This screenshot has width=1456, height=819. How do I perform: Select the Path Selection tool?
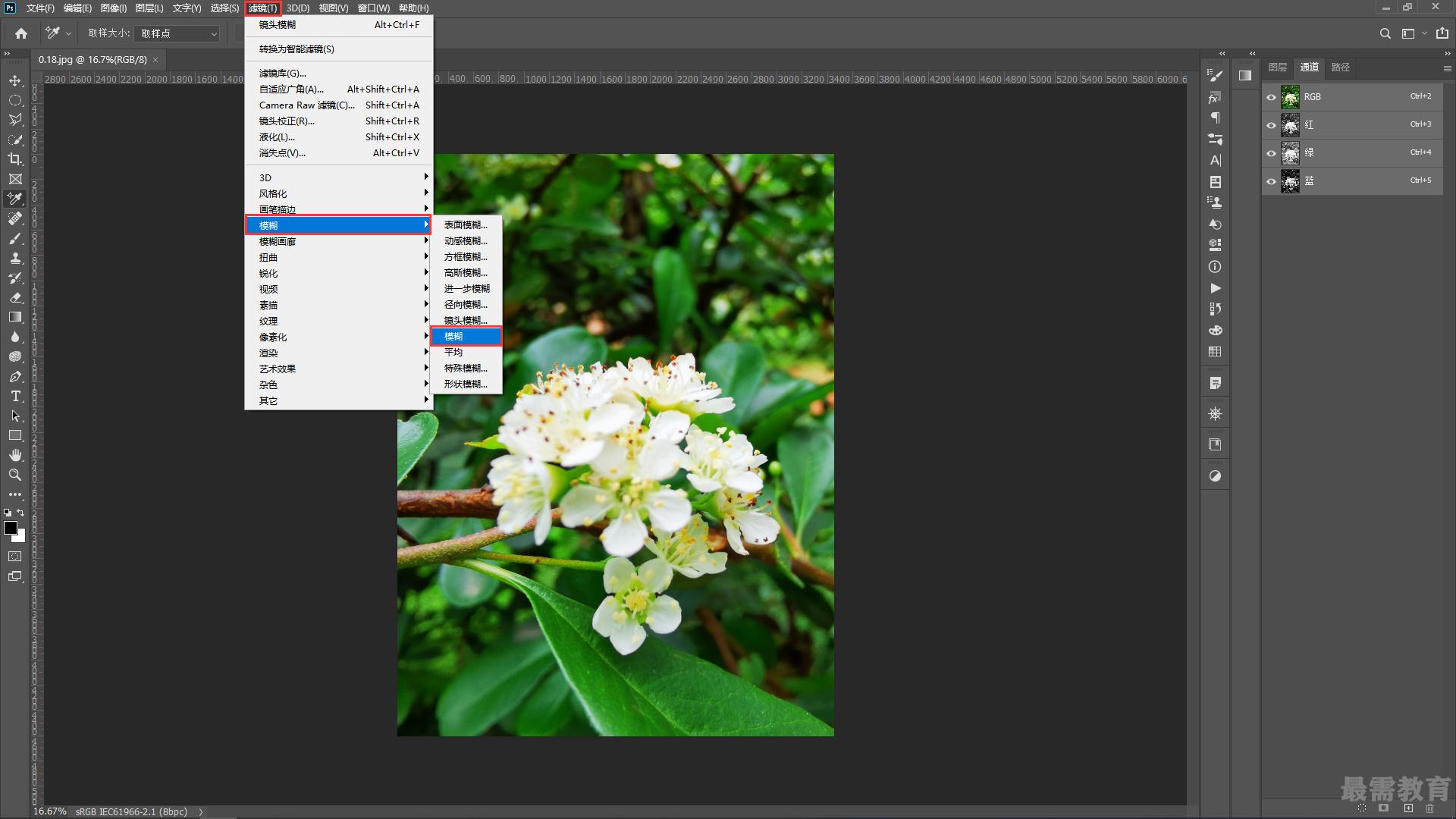[15, 416]
